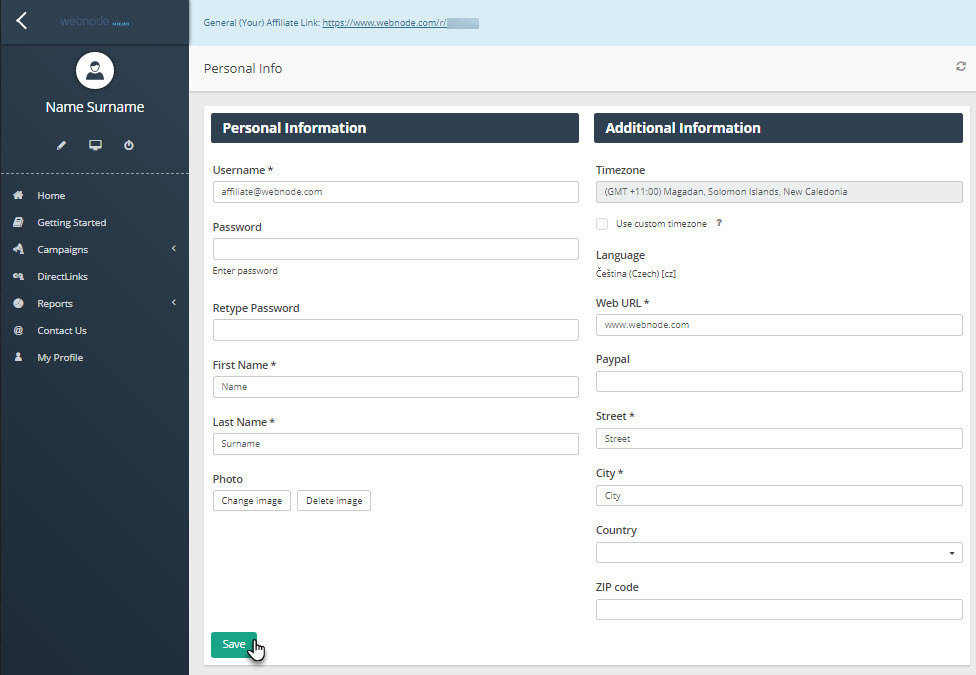The height and width of the screenshot is (675, 976).
Task: Click the Change image button
Action: pos(251,501)
